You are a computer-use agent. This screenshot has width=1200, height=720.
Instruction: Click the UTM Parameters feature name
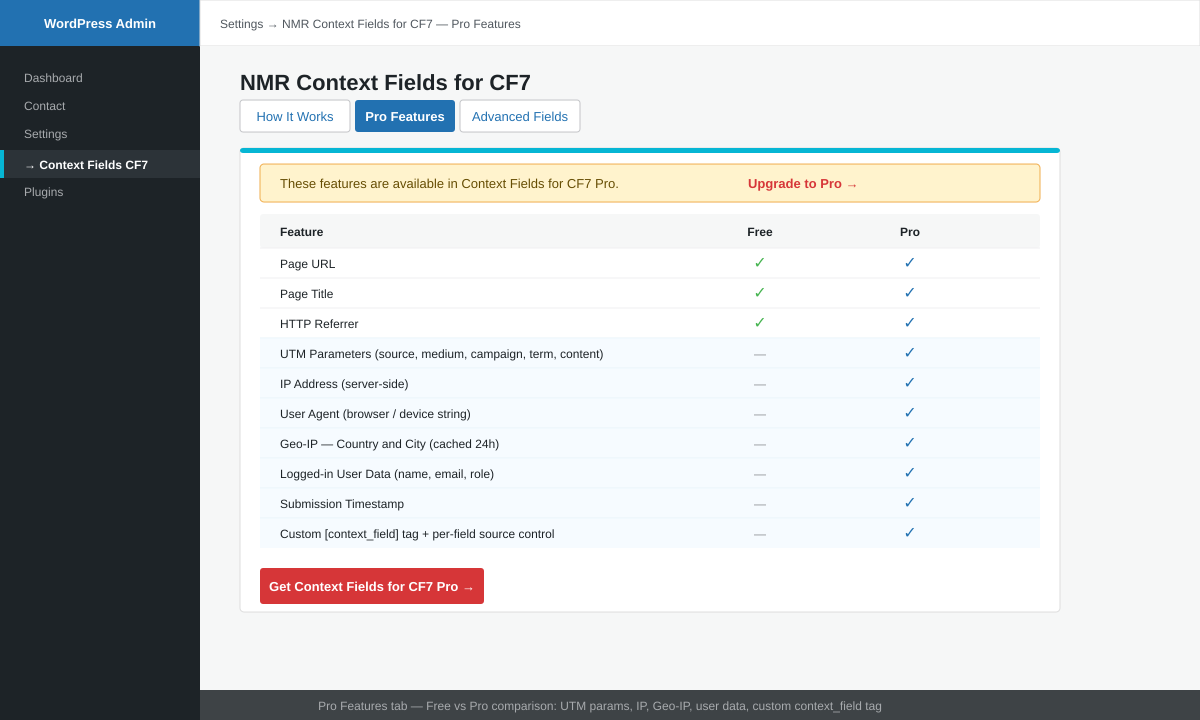point(442,354)
